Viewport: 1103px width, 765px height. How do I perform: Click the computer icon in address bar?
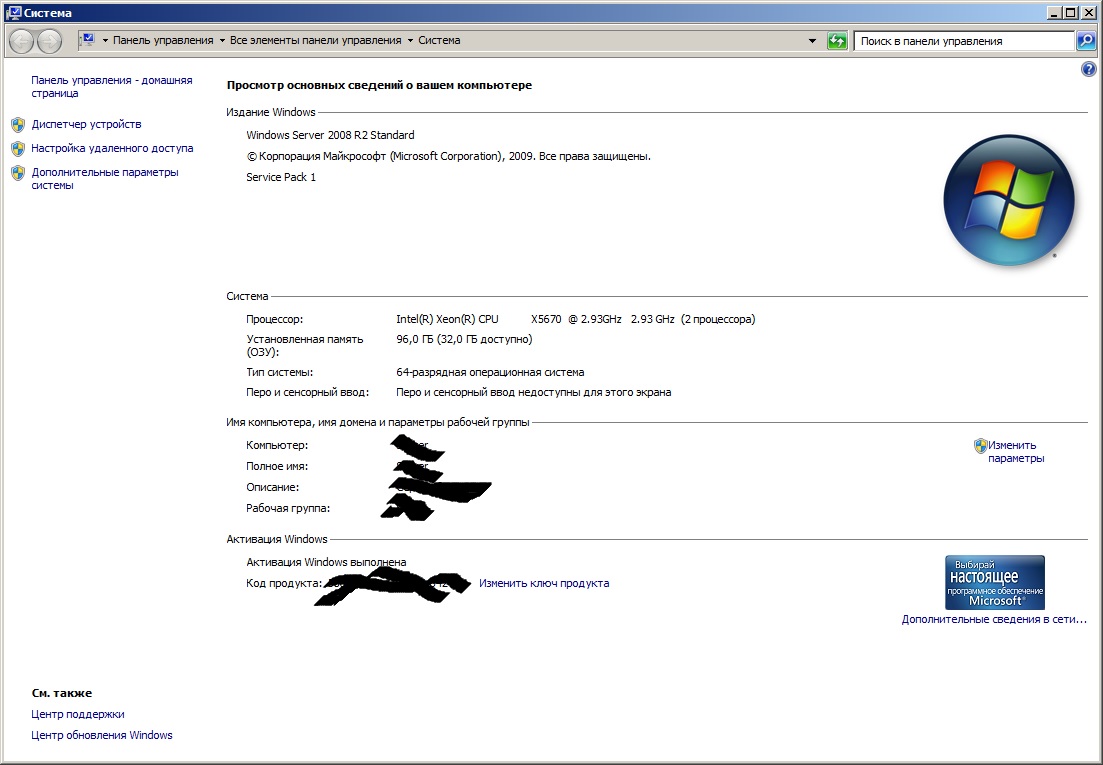(x=88, y=40)
